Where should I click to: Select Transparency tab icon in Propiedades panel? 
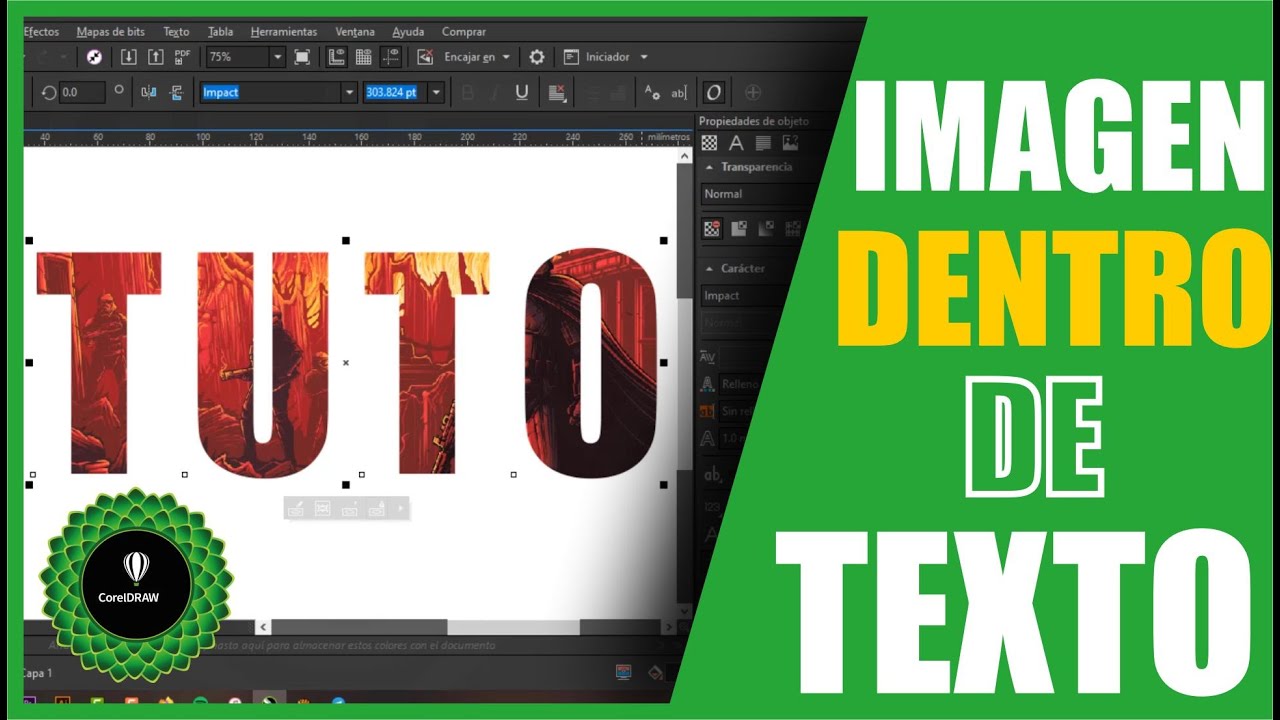(x=709, y=143)
